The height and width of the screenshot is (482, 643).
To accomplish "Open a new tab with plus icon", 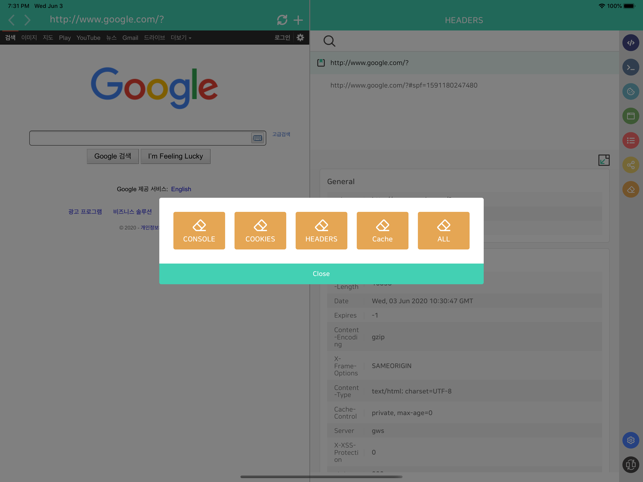I will click(298, 20).
